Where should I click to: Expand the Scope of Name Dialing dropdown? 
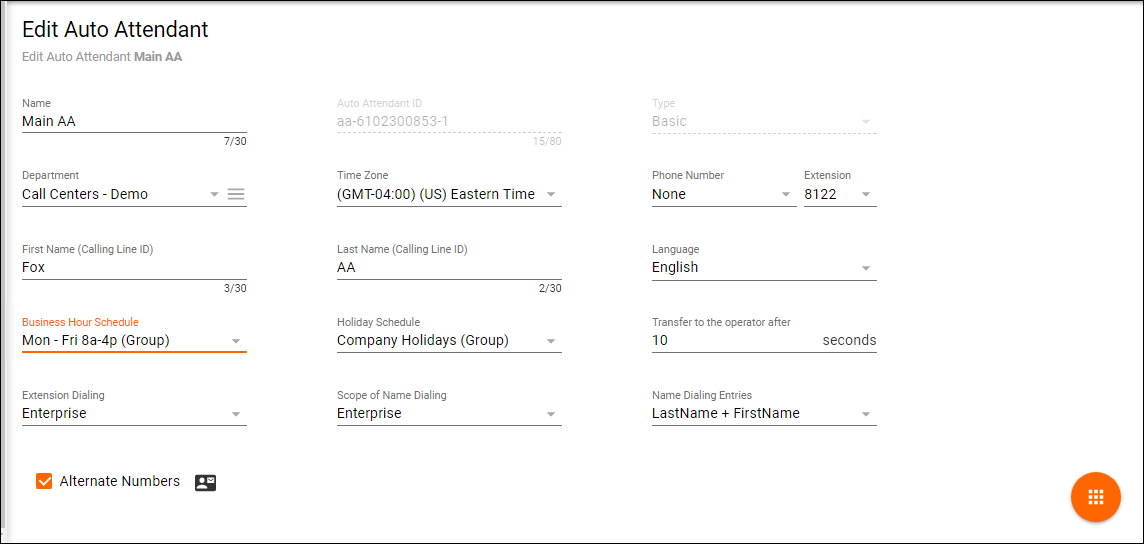click(x=448, y=413)
